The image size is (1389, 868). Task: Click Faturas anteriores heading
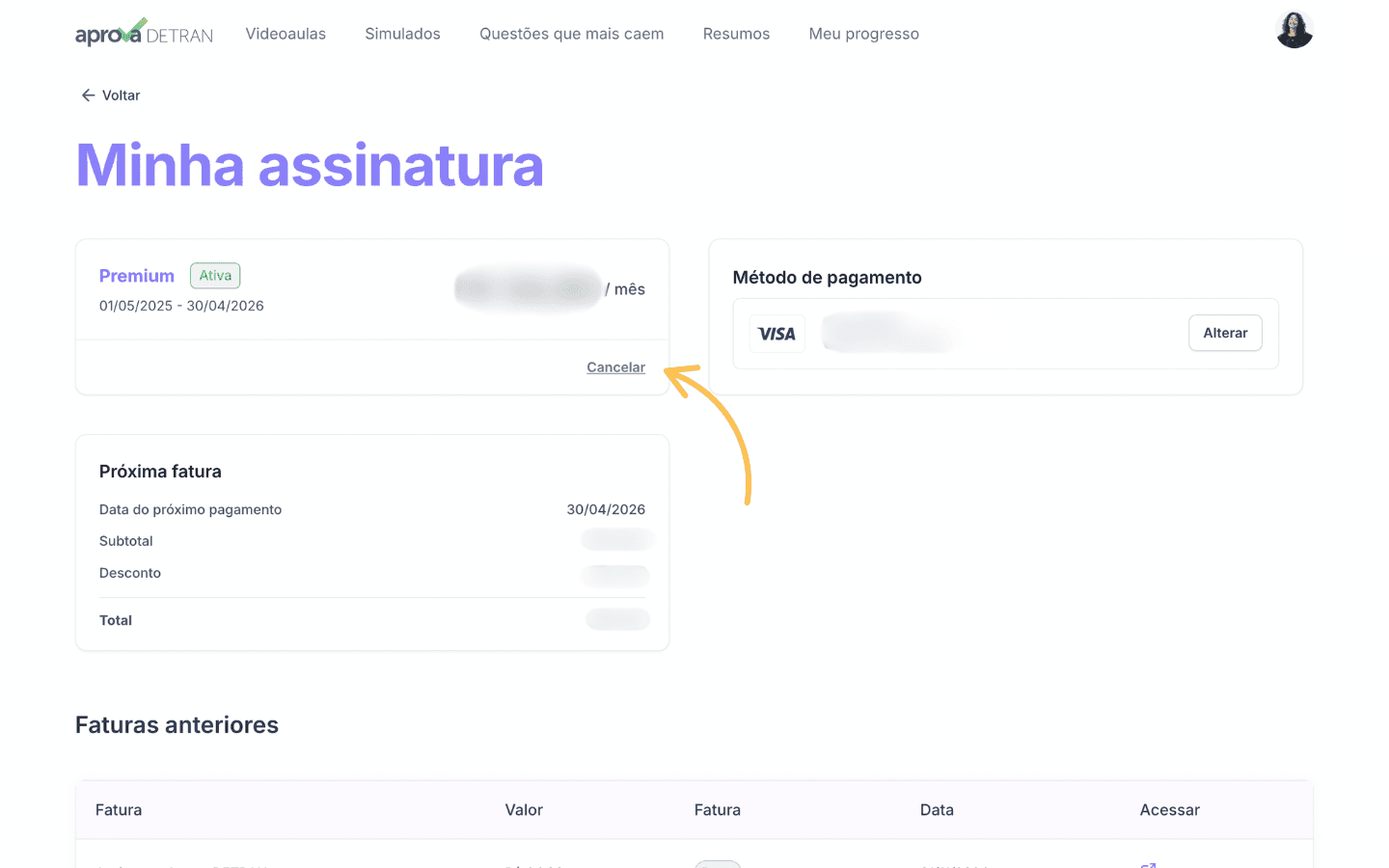tap(177, 725)
